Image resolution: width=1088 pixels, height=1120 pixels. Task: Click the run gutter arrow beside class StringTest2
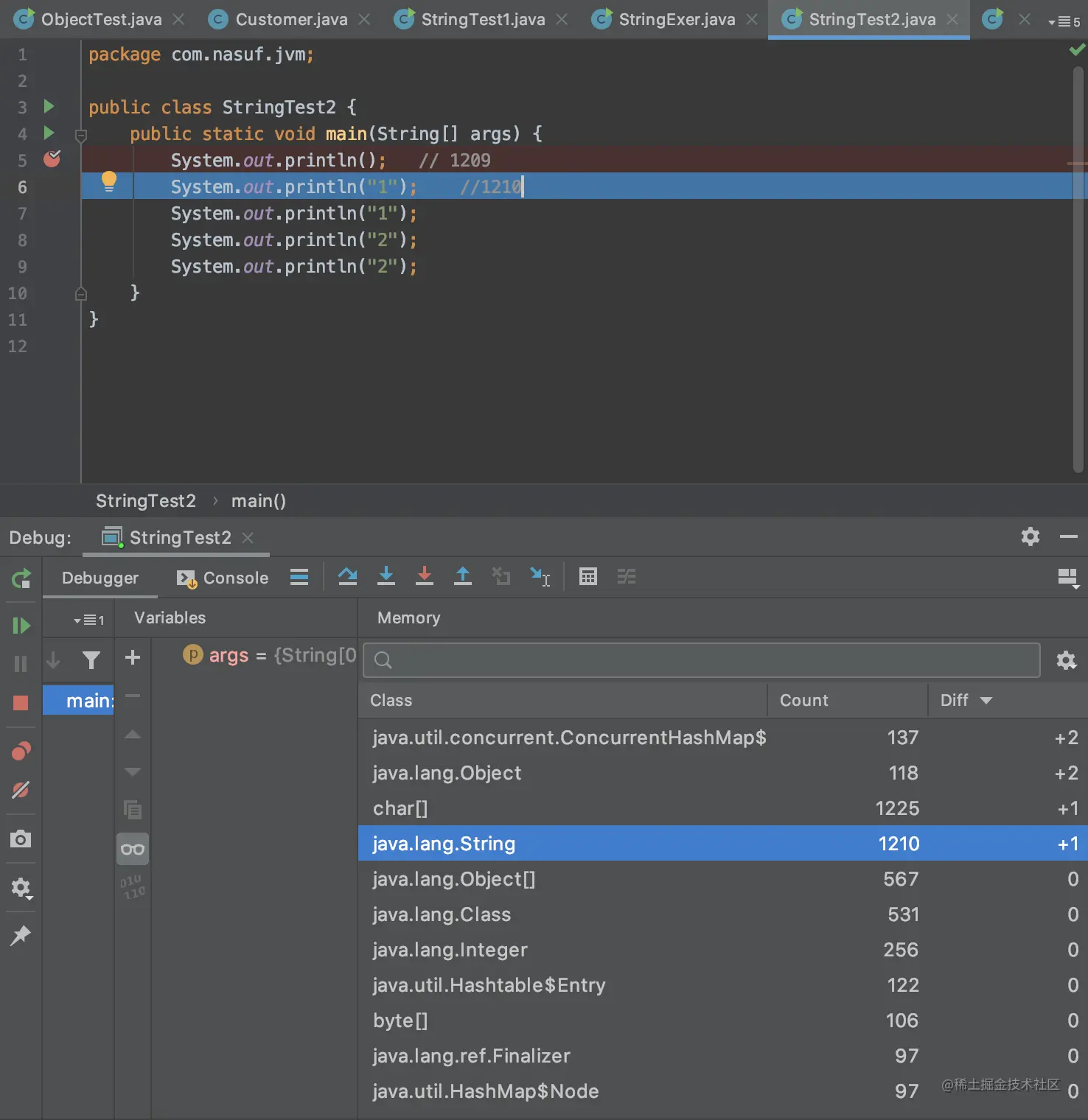(x=49, y=107)
